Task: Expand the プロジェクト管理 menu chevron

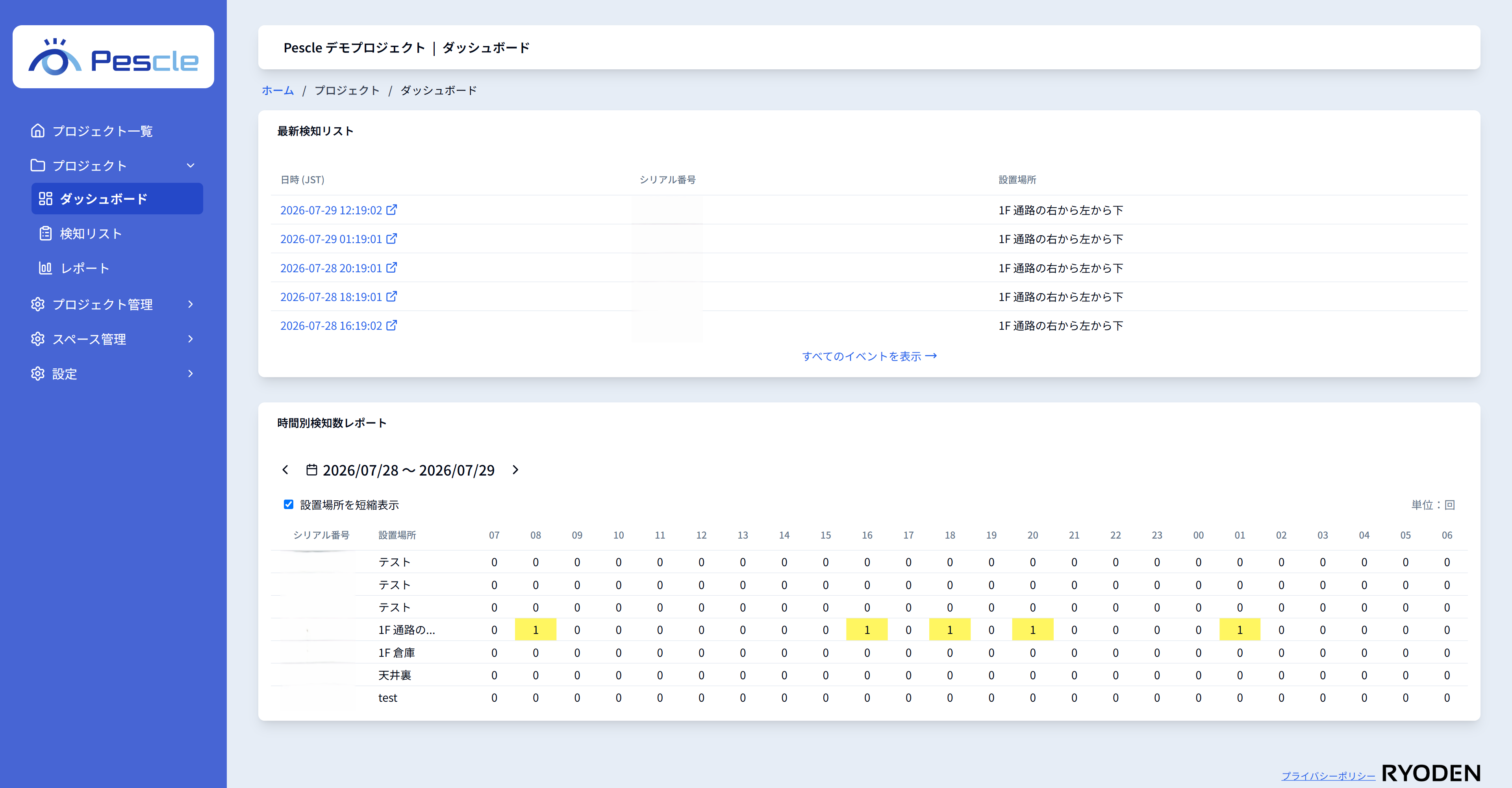Action: (x=190, y=304)
